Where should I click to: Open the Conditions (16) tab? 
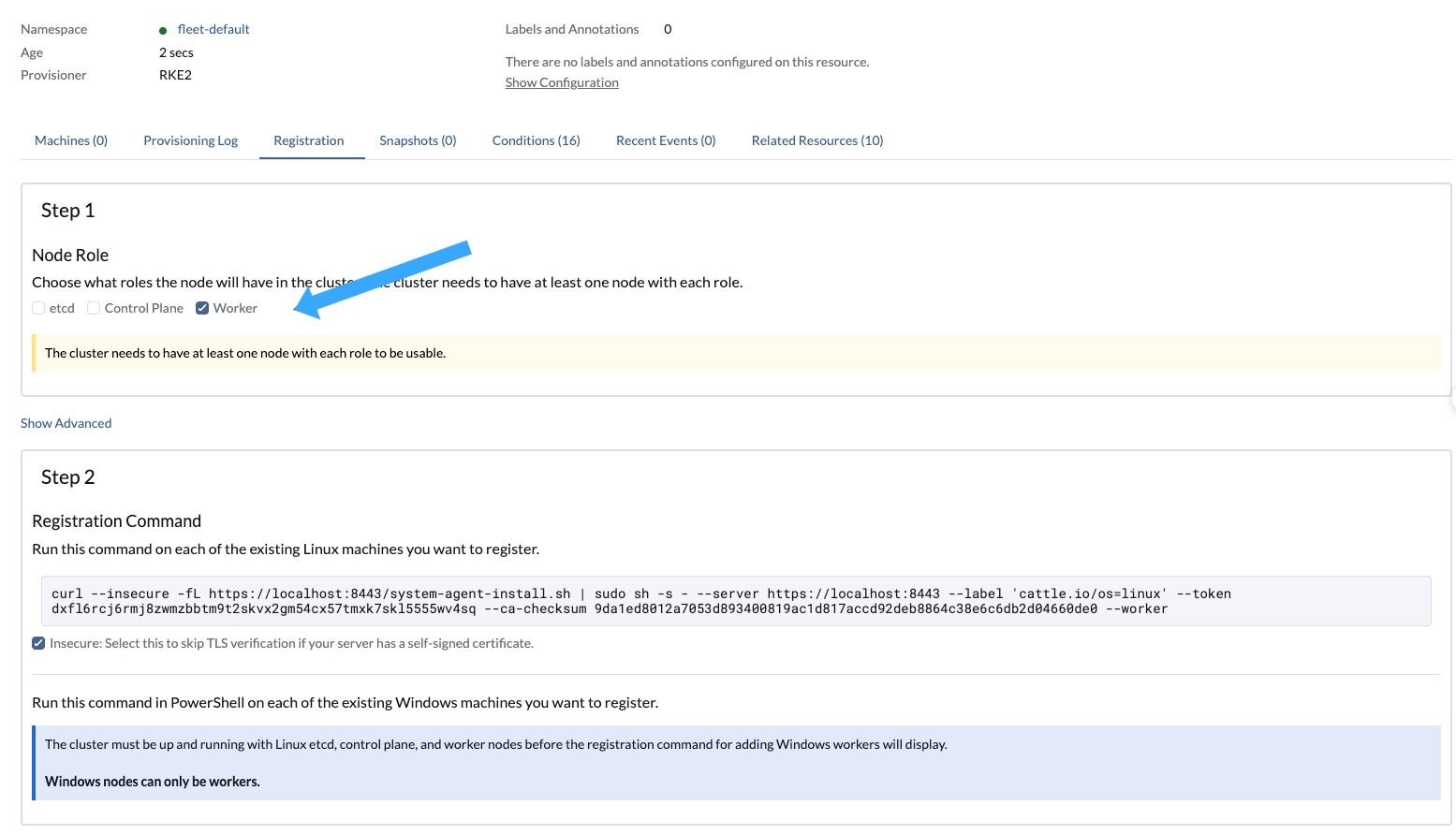click(x=536, y=139)
